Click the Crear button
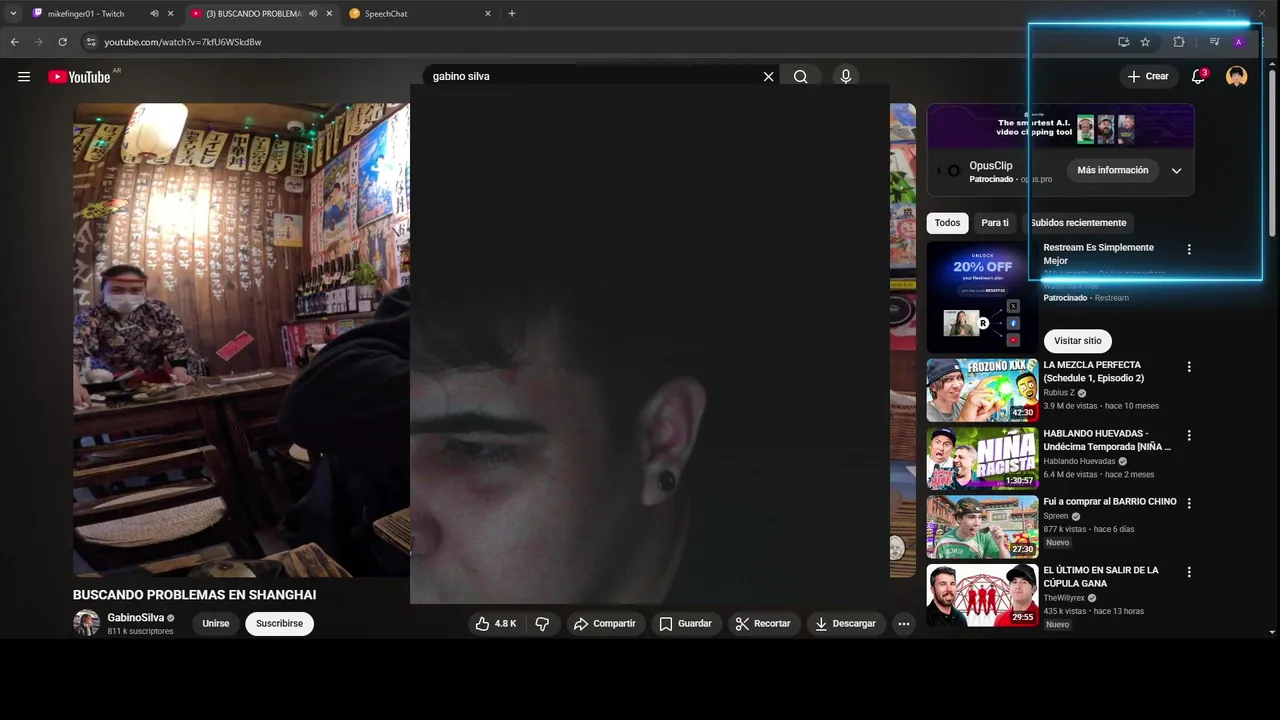Viewport: 1280px width, 720px height. pos(1148,76)
